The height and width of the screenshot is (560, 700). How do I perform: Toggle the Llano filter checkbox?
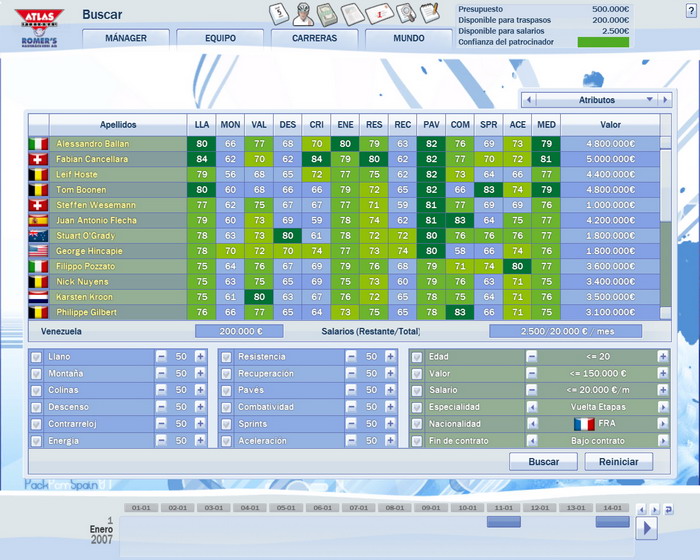(x=37, y=357)
